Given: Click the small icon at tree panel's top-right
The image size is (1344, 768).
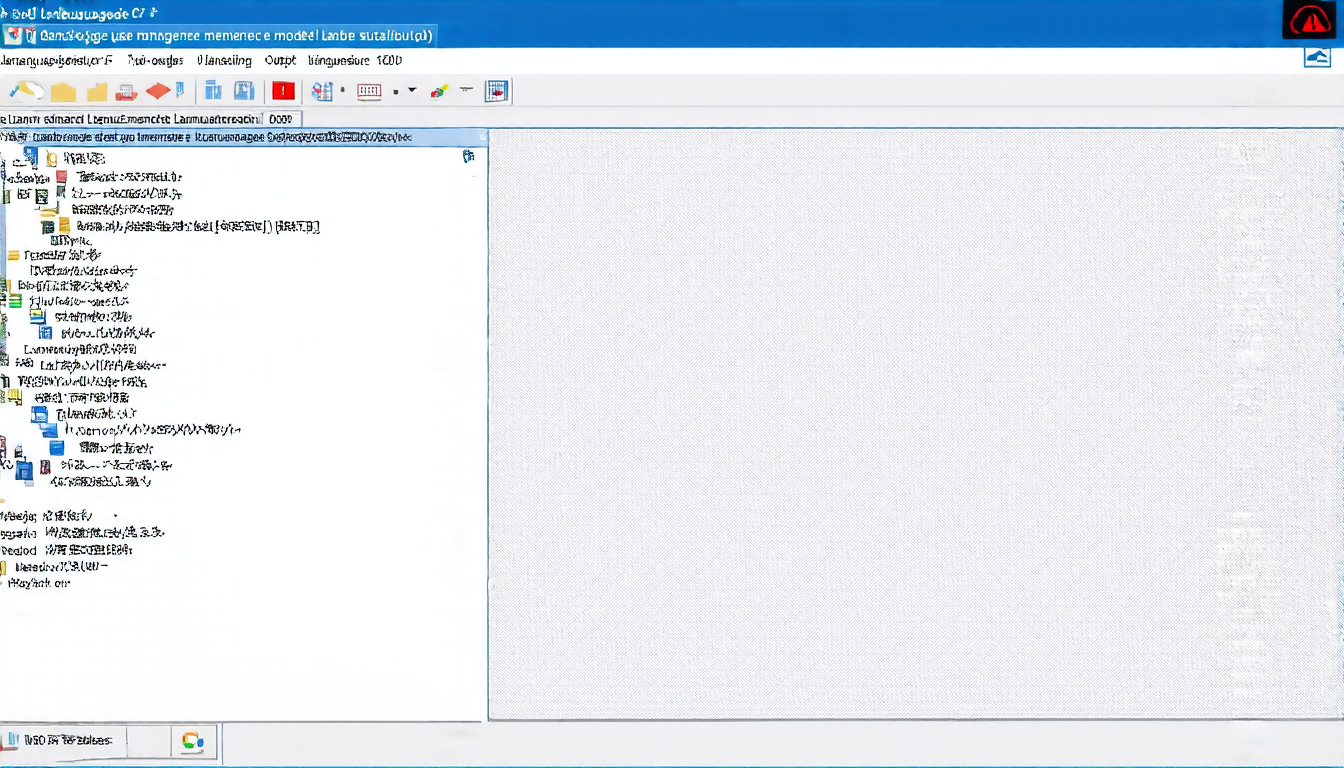Looking at the screenshot, I should point(468,156).
